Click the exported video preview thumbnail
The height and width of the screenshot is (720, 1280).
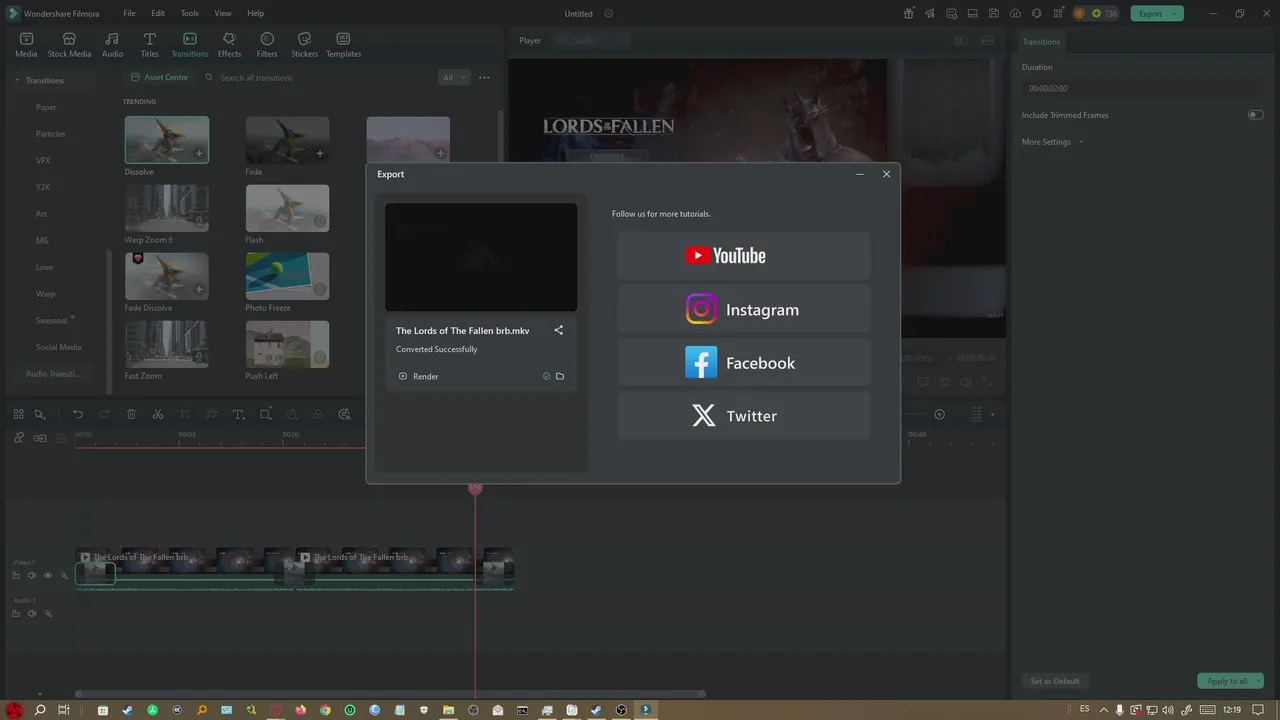click(481, 257)
